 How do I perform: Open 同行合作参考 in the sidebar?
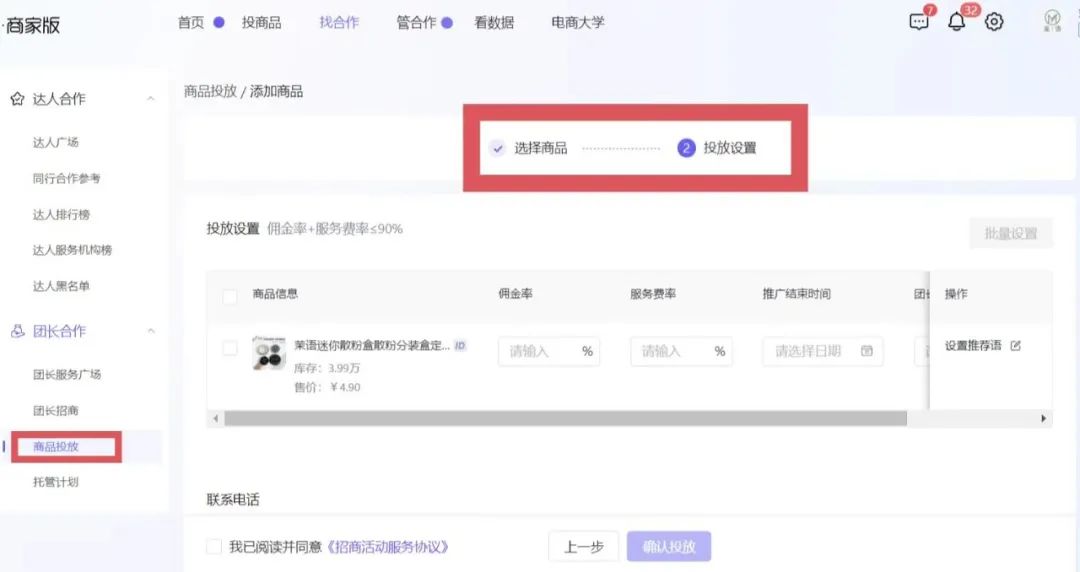pyautogui.click(x=67, y=178)
